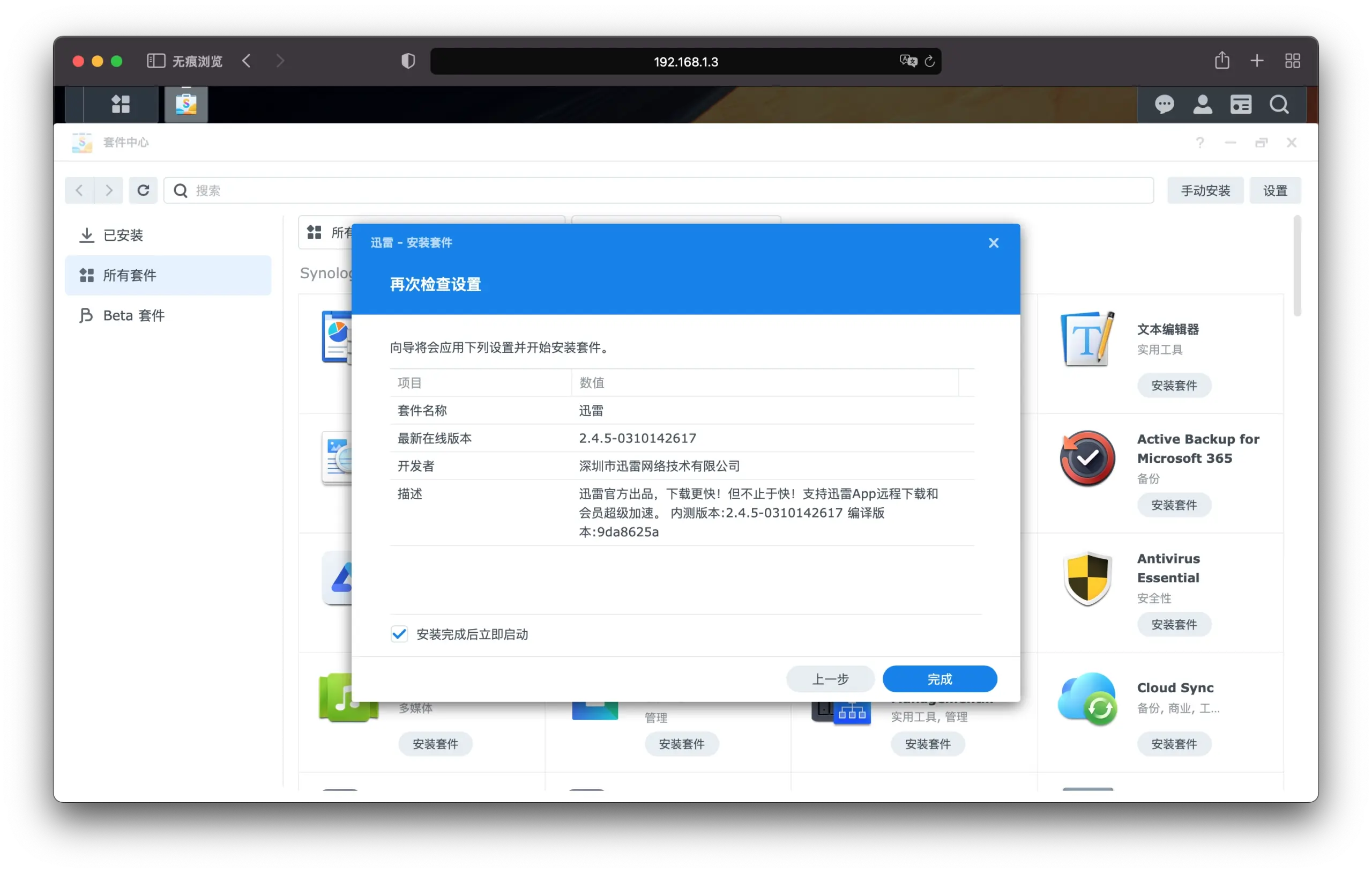Screen dimensions: 1372x873
Task: Click the Safari share icon
Action: 1221,61
